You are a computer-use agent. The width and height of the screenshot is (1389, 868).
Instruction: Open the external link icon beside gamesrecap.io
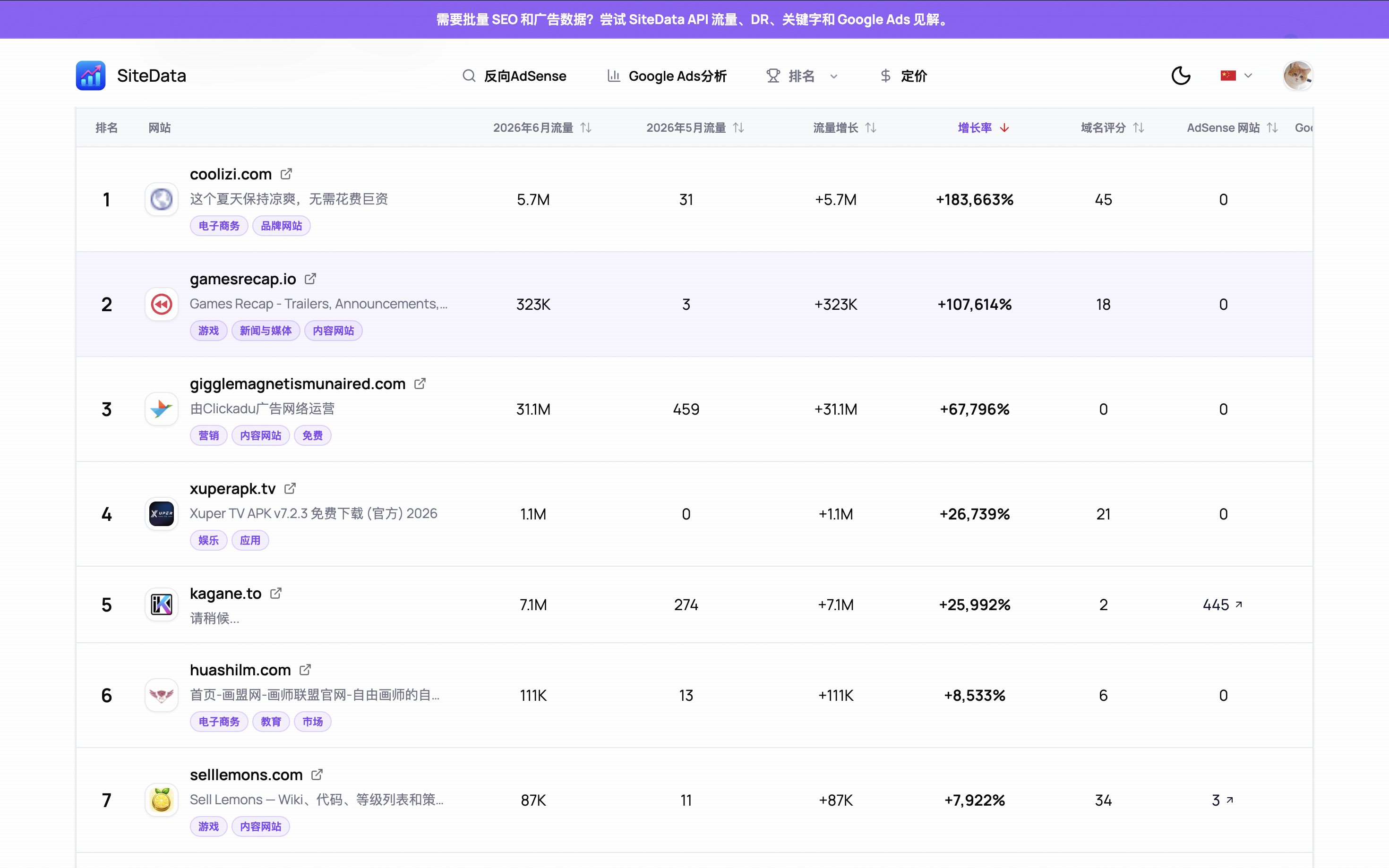click(x=310, y=279)
